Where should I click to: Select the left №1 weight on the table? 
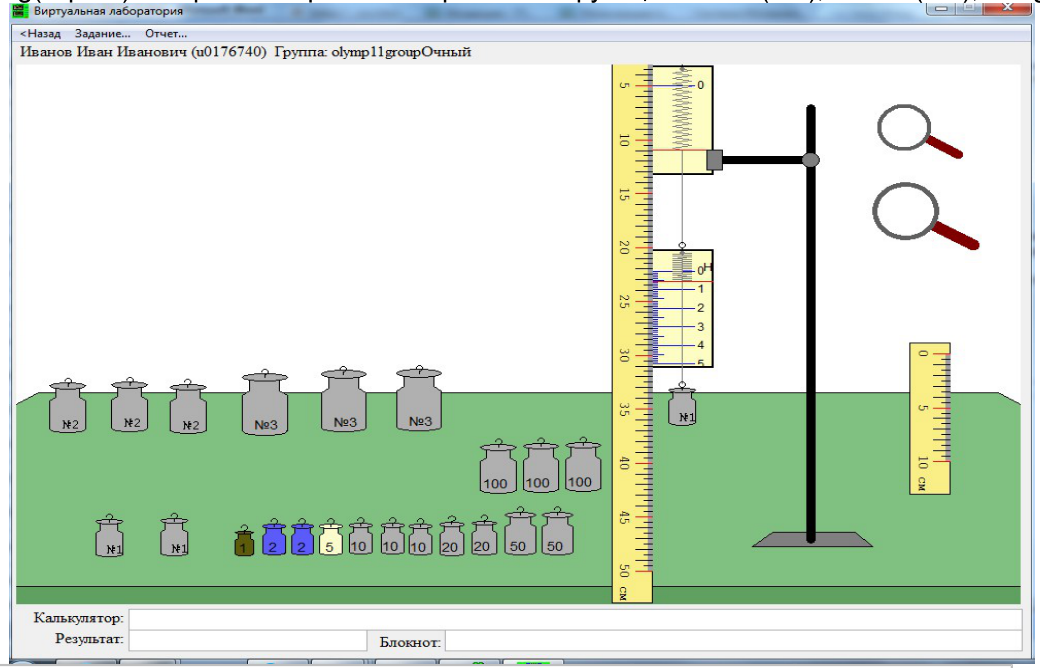pyautogui.click(x=109, y=536)
